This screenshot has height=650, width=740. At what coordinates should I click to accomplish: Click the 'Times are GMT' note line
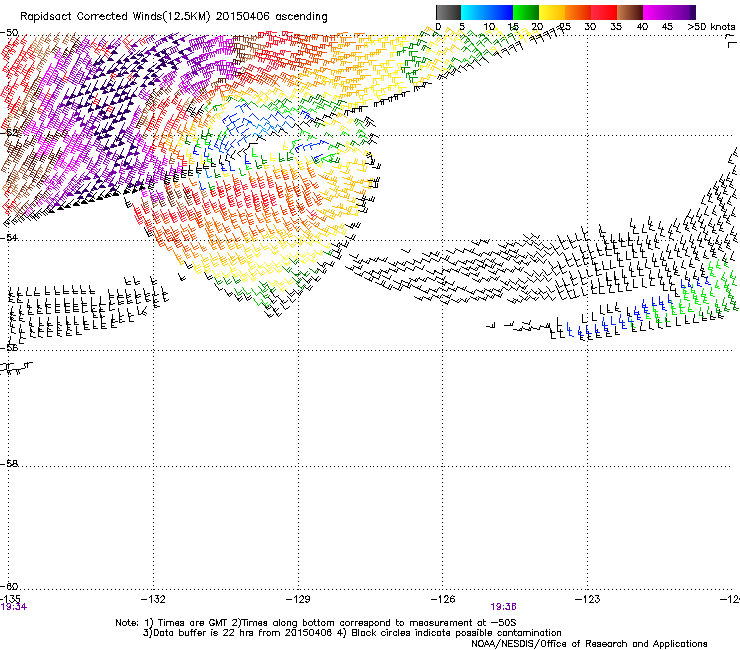click(x=316, y=623)
